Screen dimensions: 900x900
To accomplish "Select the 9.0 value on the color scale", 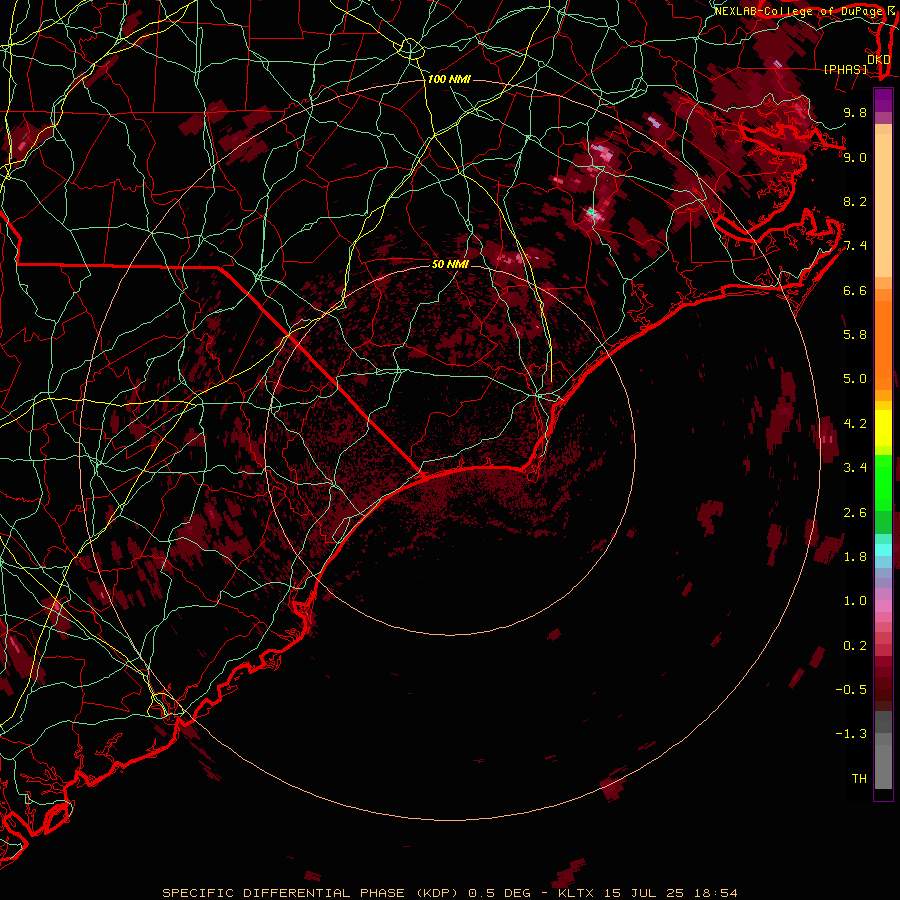I will pos(855,157).
